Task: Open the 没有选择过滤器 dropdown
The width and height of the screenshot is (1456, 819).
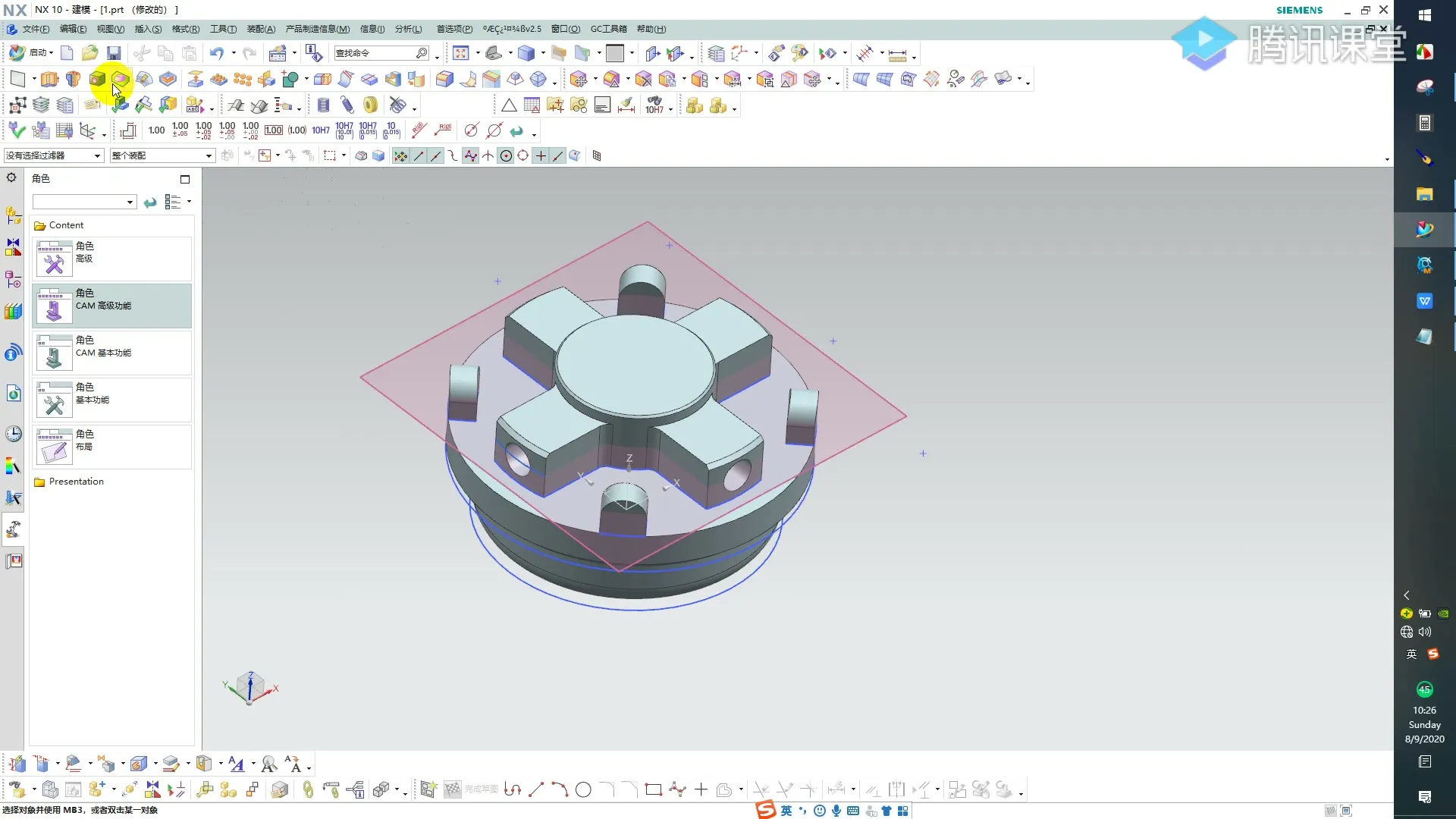Action: point(52,155)
